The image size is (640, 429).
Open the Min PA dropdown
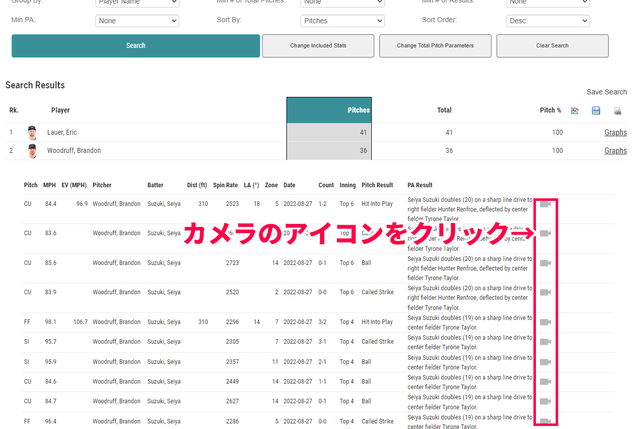[137, 21]
